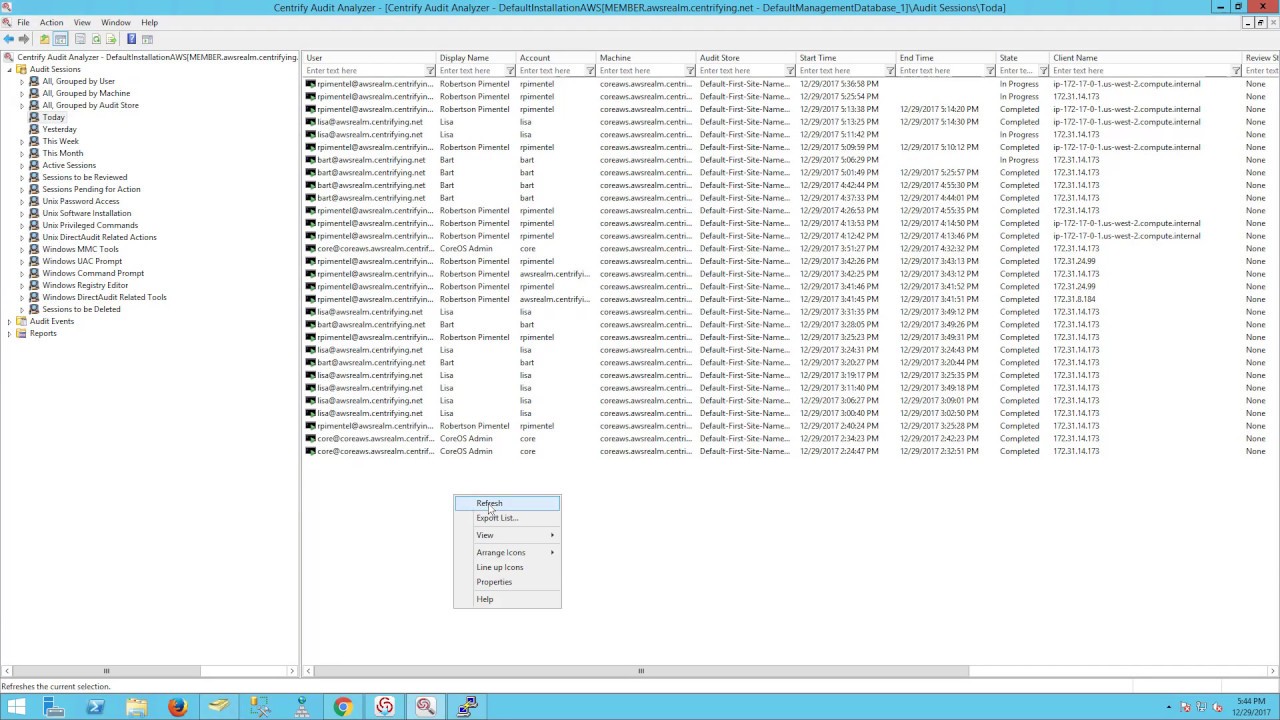1280x720 pixels.
Task: Choose Refresh from context menu
Action: (507, 503)
